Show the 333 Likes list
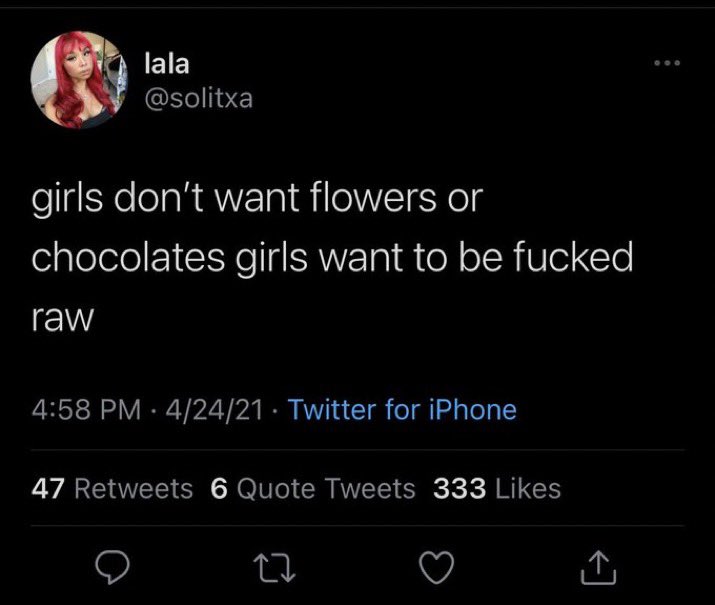 pos(497,488)
